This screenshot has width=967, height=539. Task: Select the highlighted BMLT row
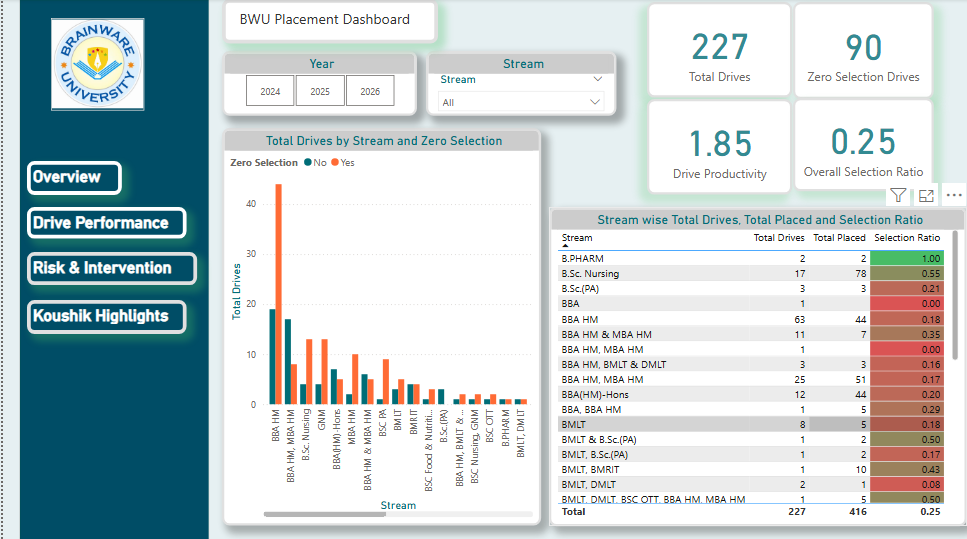pyautogui.click(x=751, y=424)
